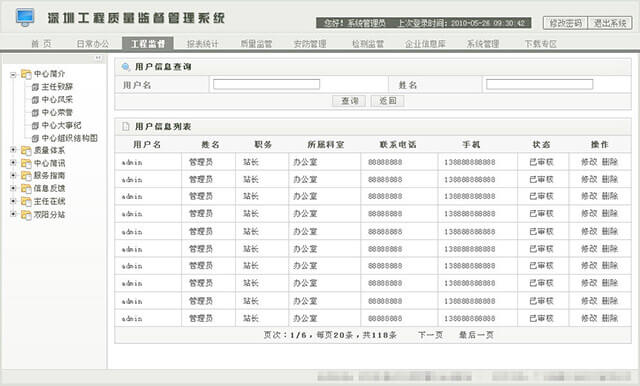Click the page icon beside 主任致辞

click(36, 87)
